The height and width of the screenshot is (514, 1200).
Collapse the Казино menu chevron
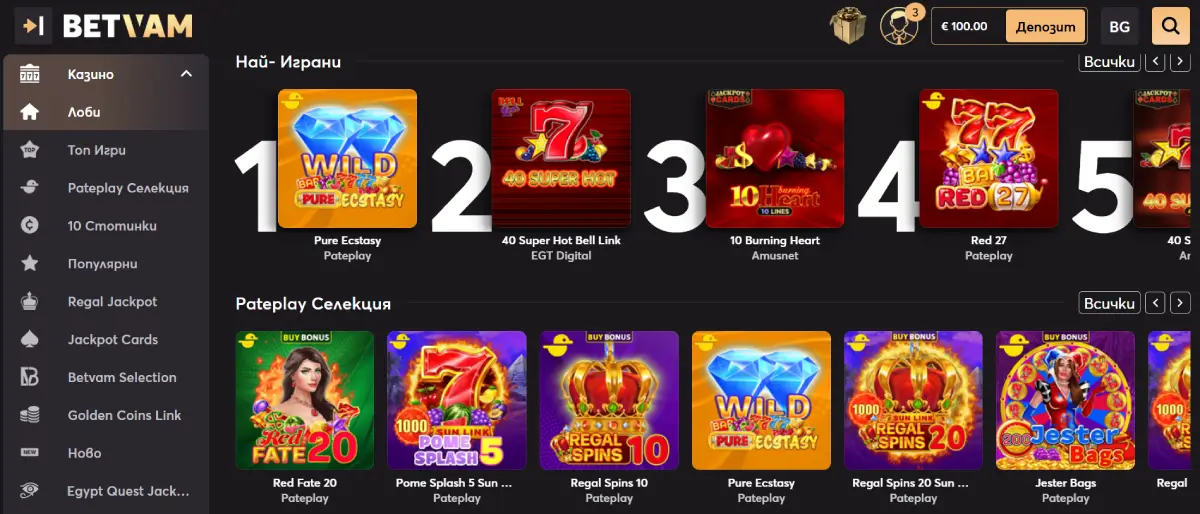186,74
